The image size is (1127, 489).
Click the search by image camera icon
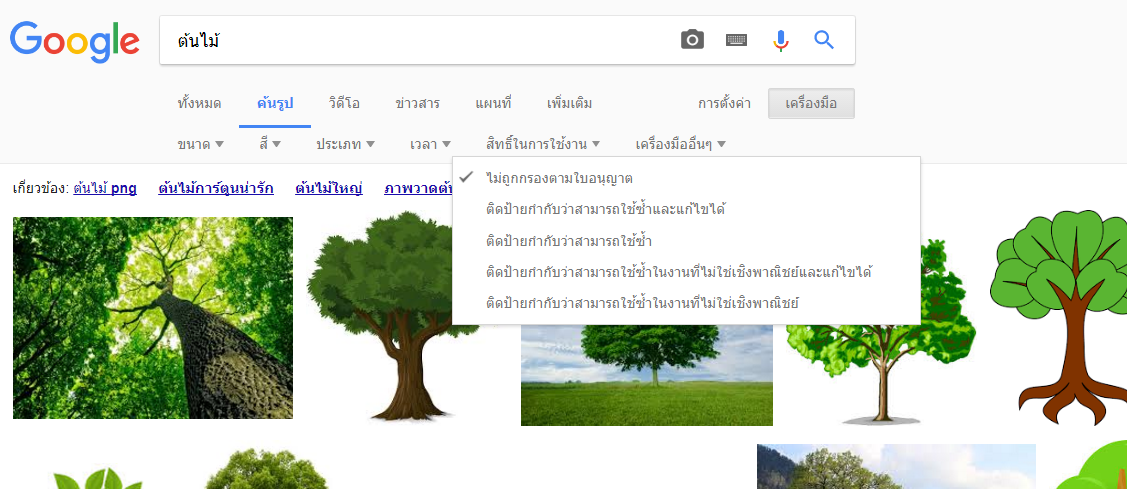pyautogui.click(x=692, y=40)
